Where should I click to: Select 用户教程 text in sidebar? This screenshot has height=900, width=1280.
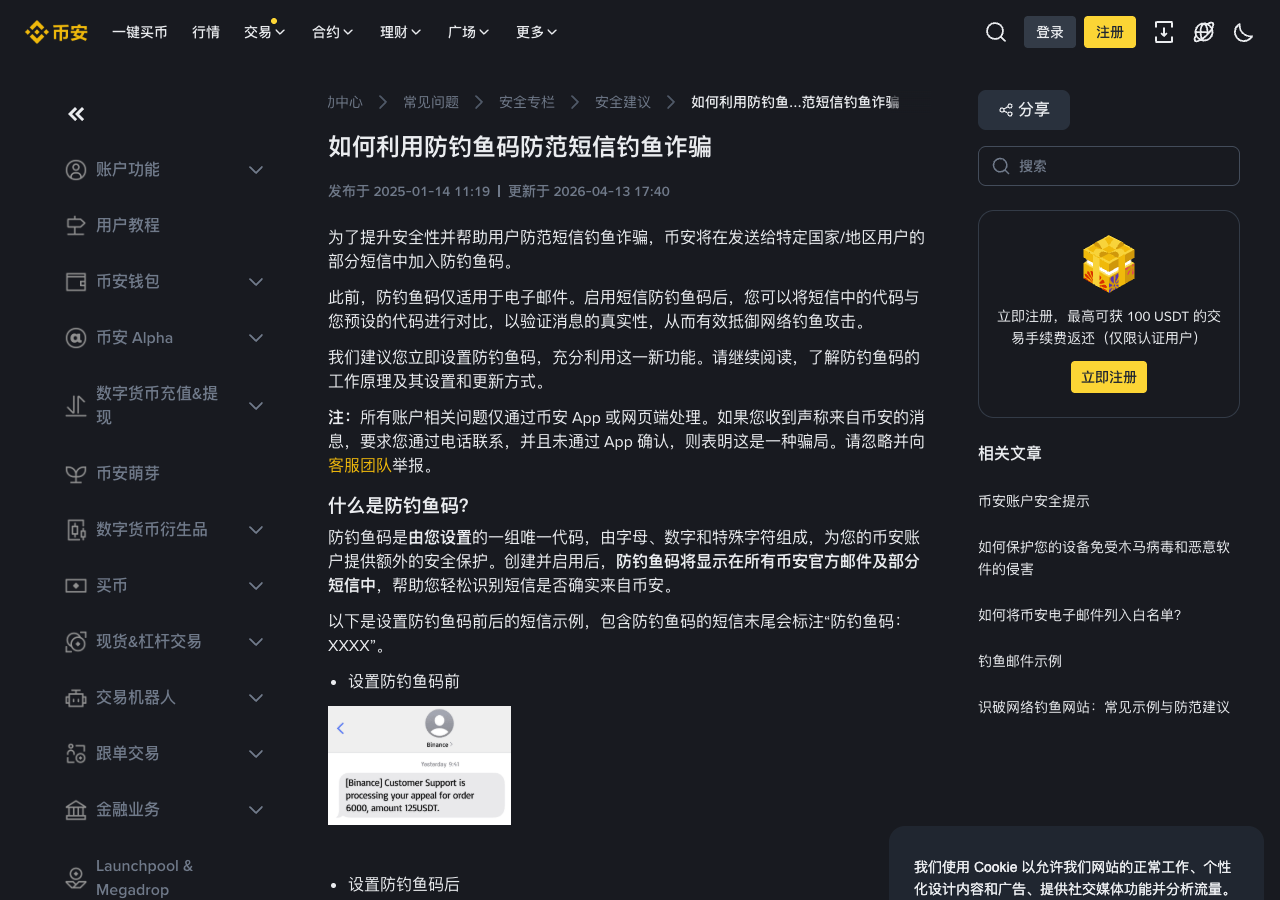[128, 226]
